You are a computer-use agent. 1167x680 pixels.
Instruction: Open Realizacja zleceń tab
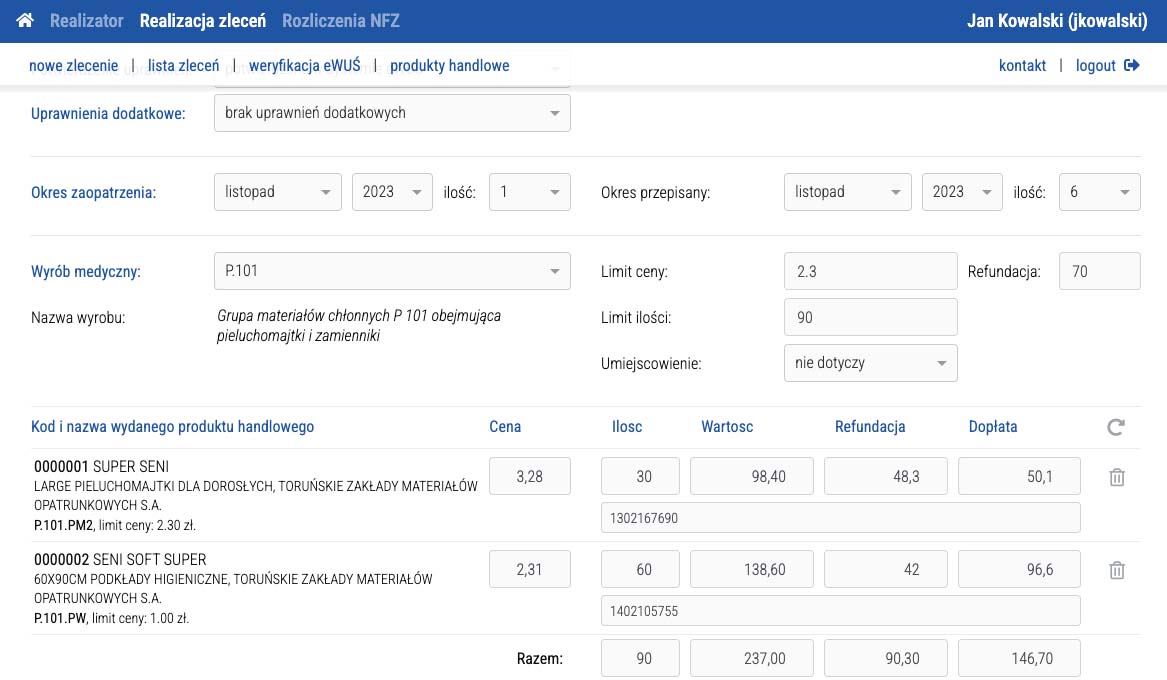203,21
